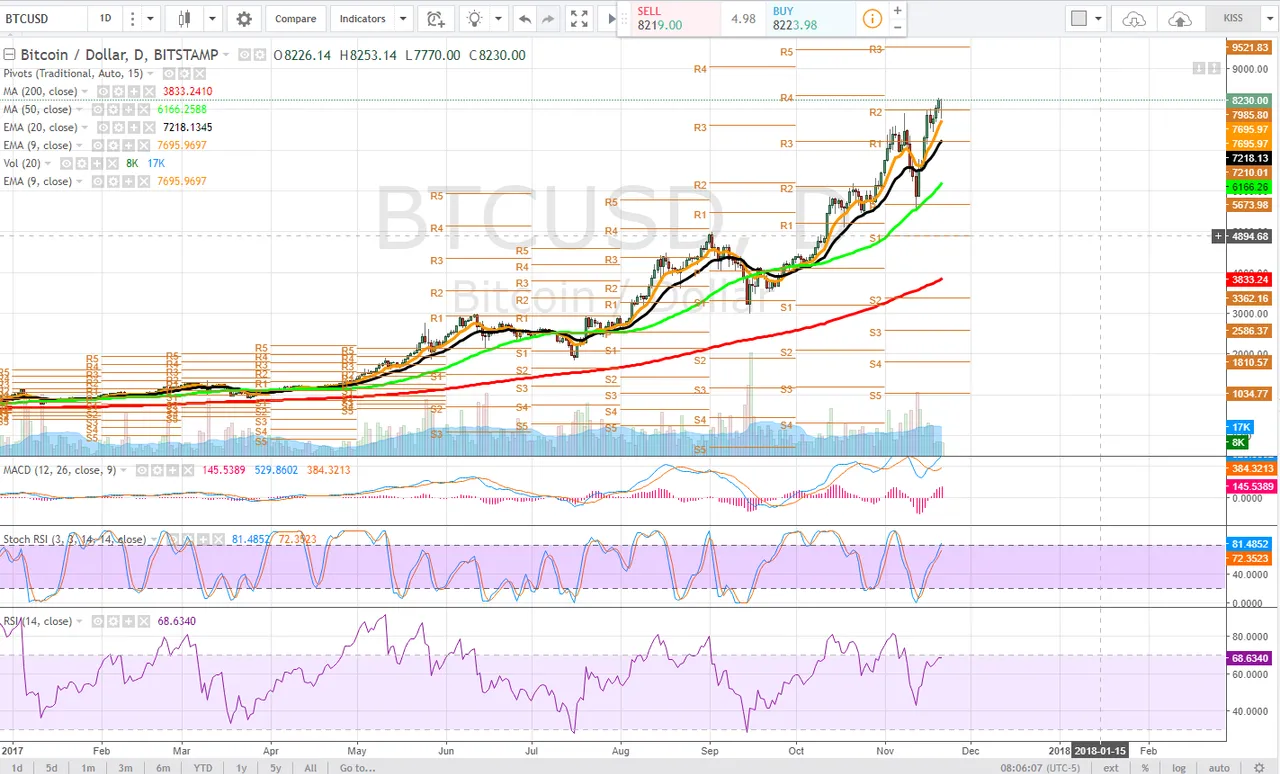Remove MACD indicator with X icon
The image size is (1280, 774).
(x=188, y=470)
